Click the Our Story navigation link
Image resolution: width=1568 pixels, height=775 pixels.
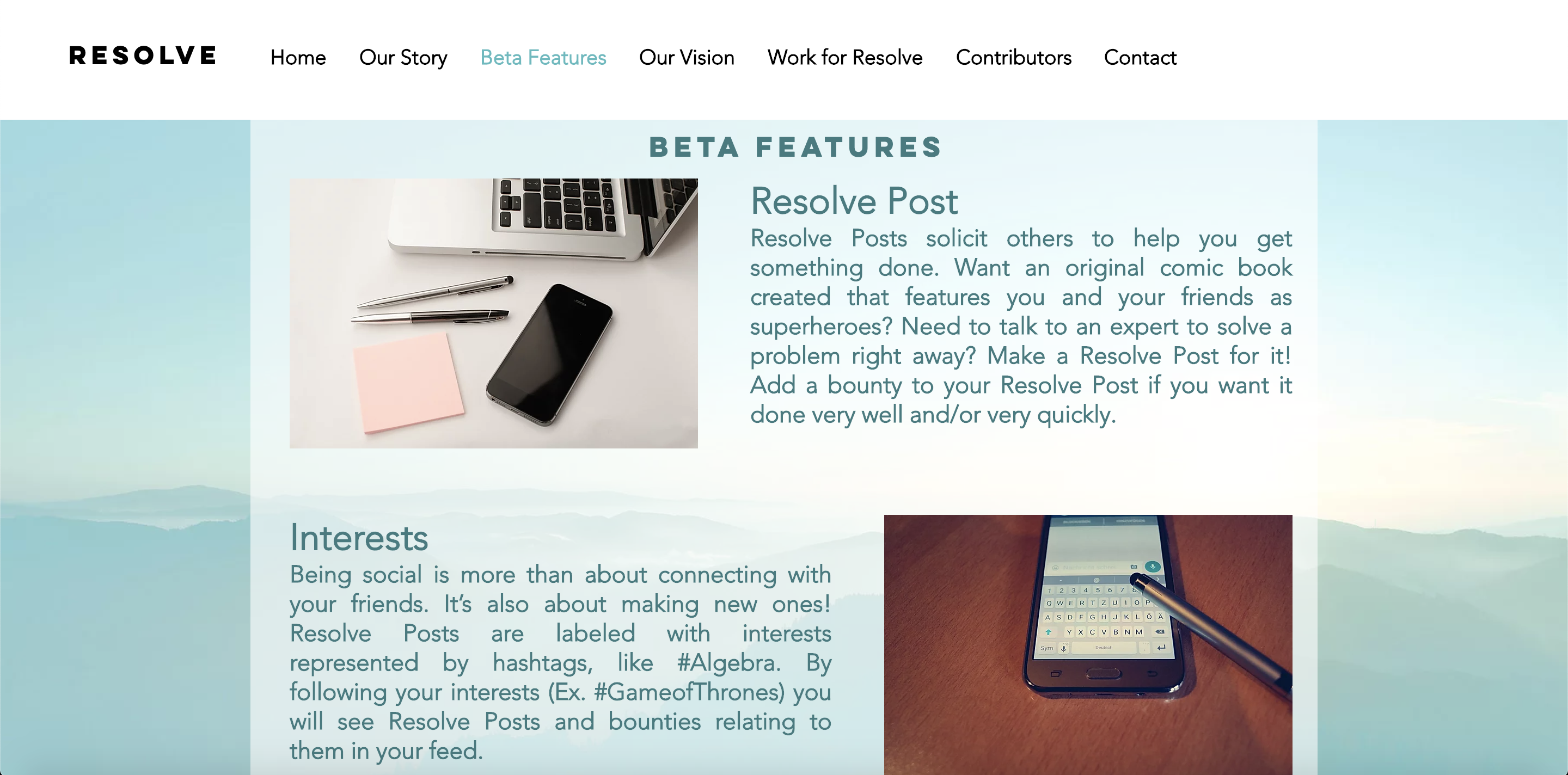click(404, 57)
